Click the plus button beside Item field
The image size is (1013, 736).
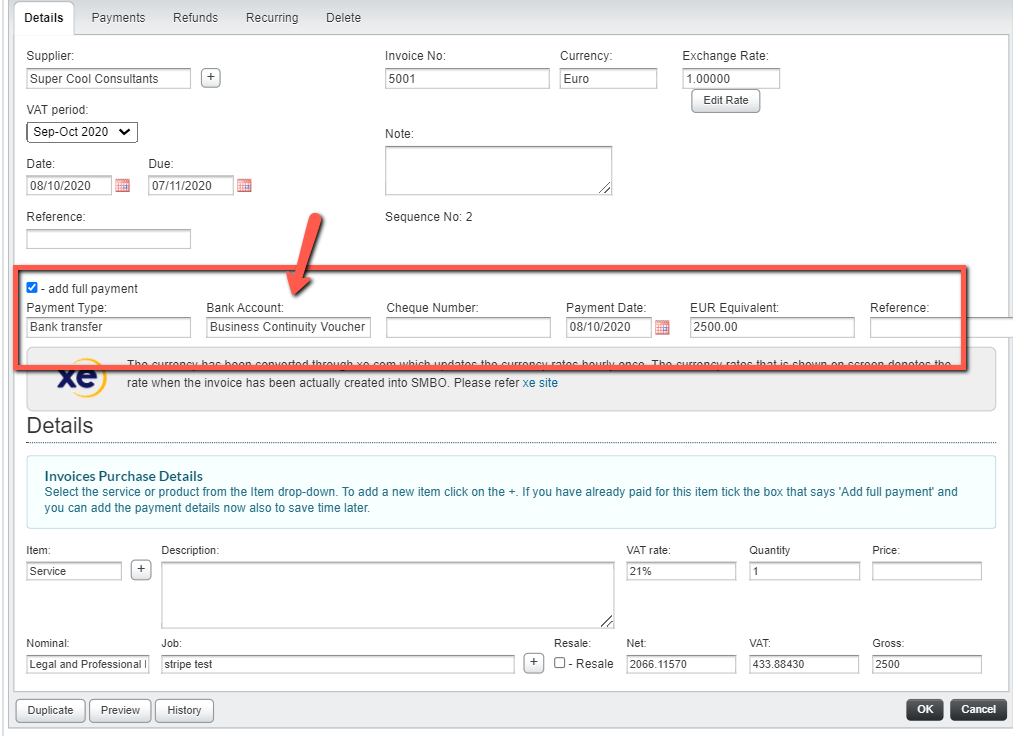pyautogui.click(x=141, y=570)
